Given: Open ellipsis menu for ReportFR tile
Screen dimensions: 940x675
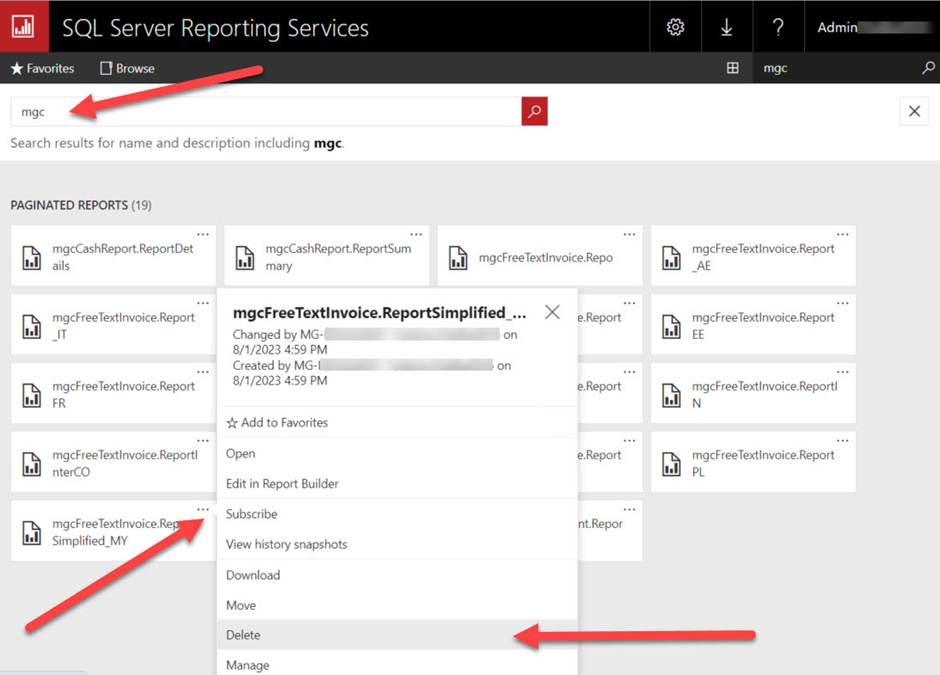Looking at the screenshot, I should click(x=203, y=372).
